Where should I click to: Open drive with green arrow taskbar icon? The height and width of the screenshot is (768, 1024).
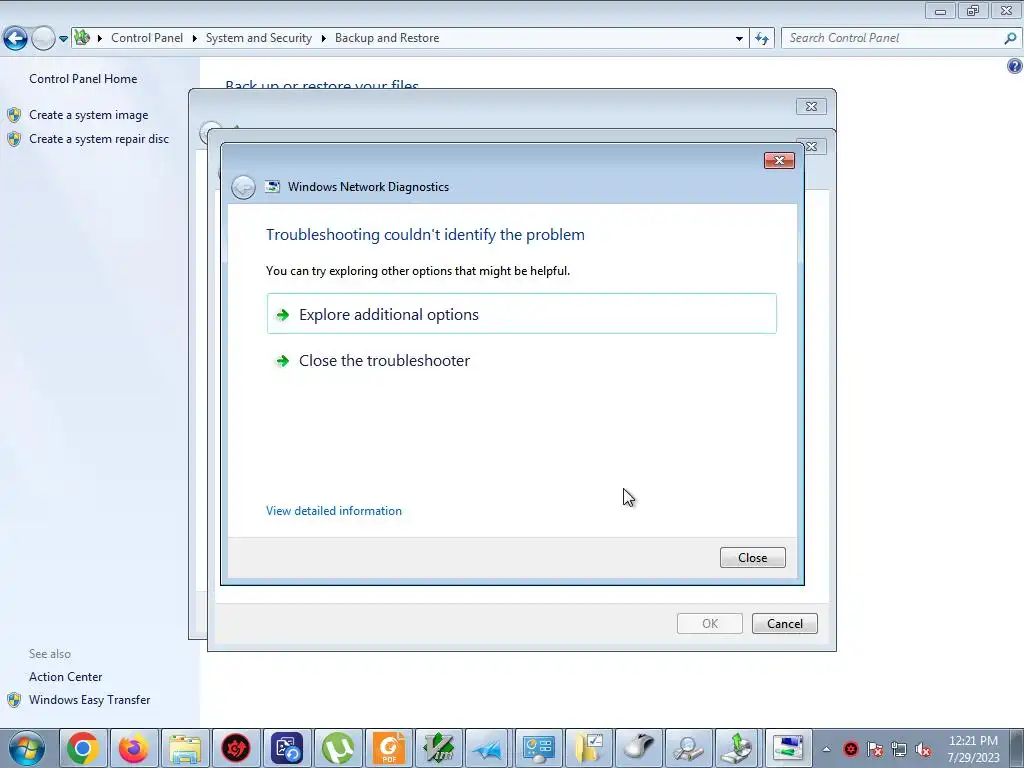[739, 748]
